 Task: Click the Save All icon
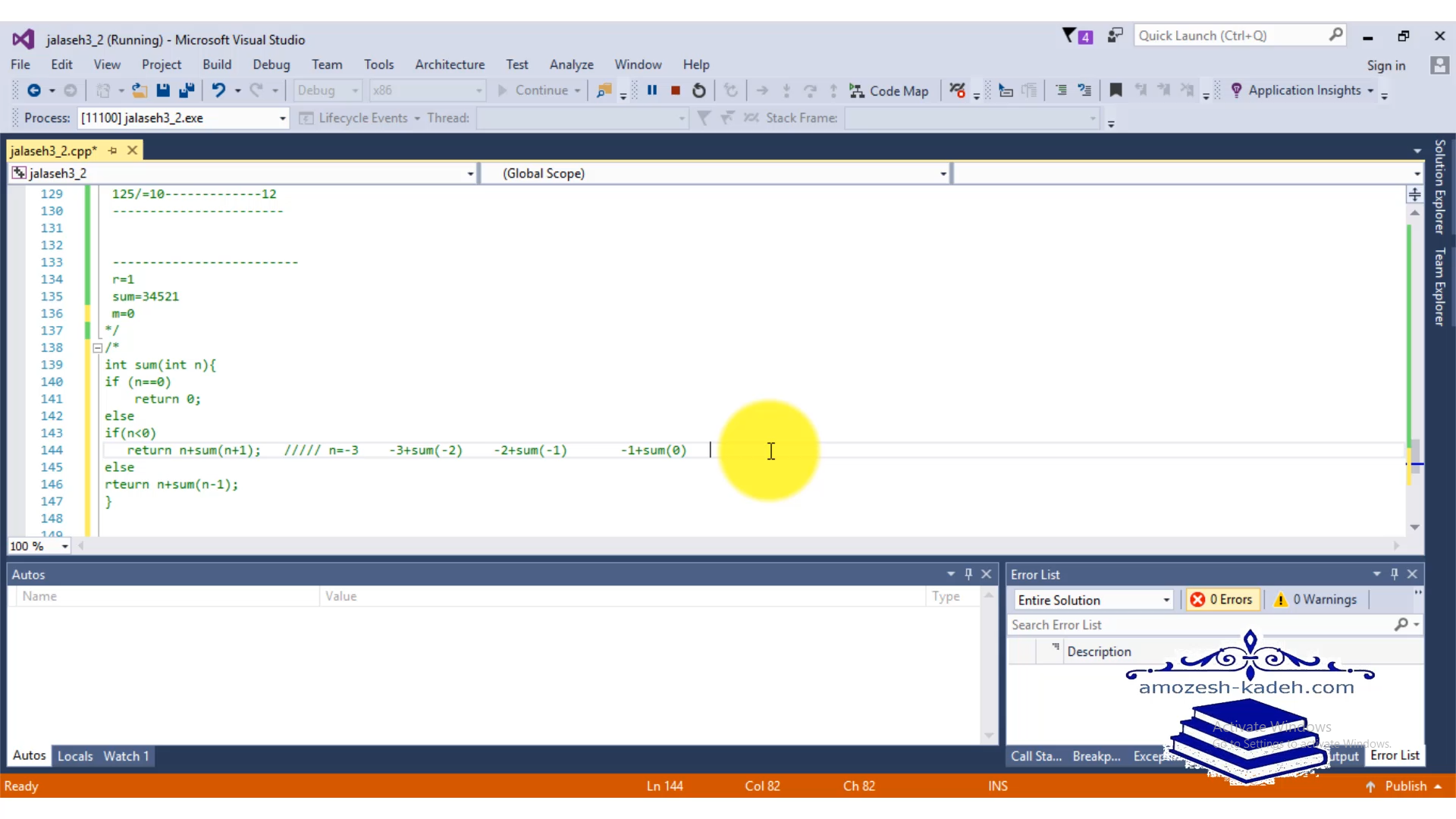[187, 90]
